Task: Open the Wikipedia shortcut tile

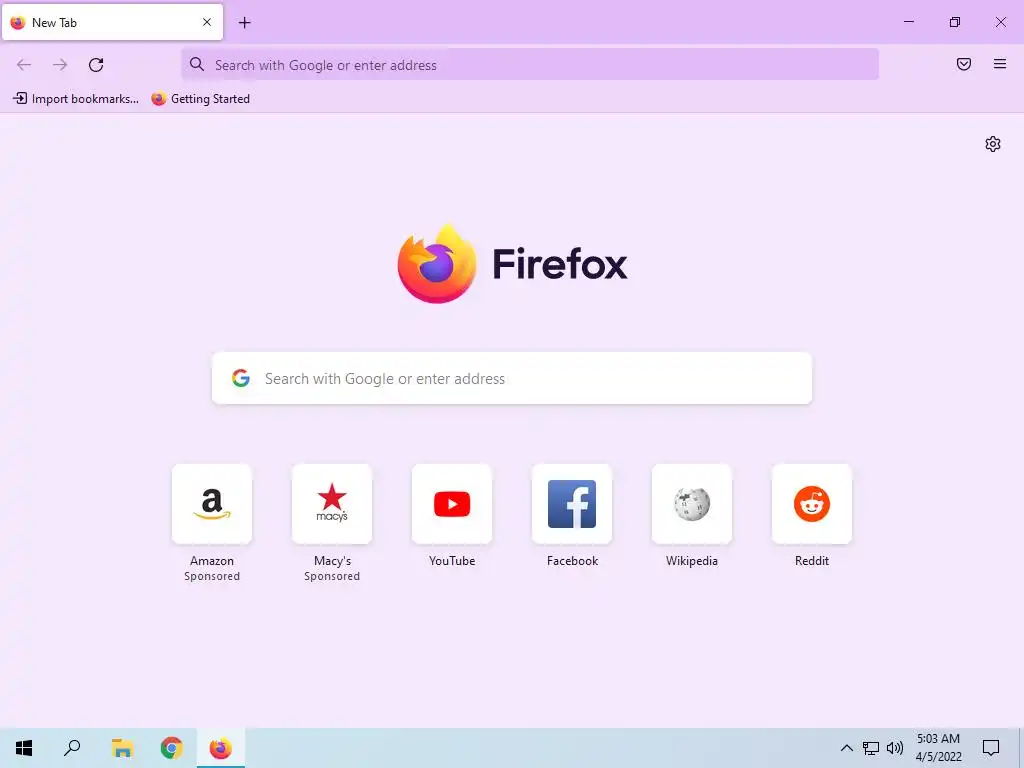Action: click(x=692, y=504)
